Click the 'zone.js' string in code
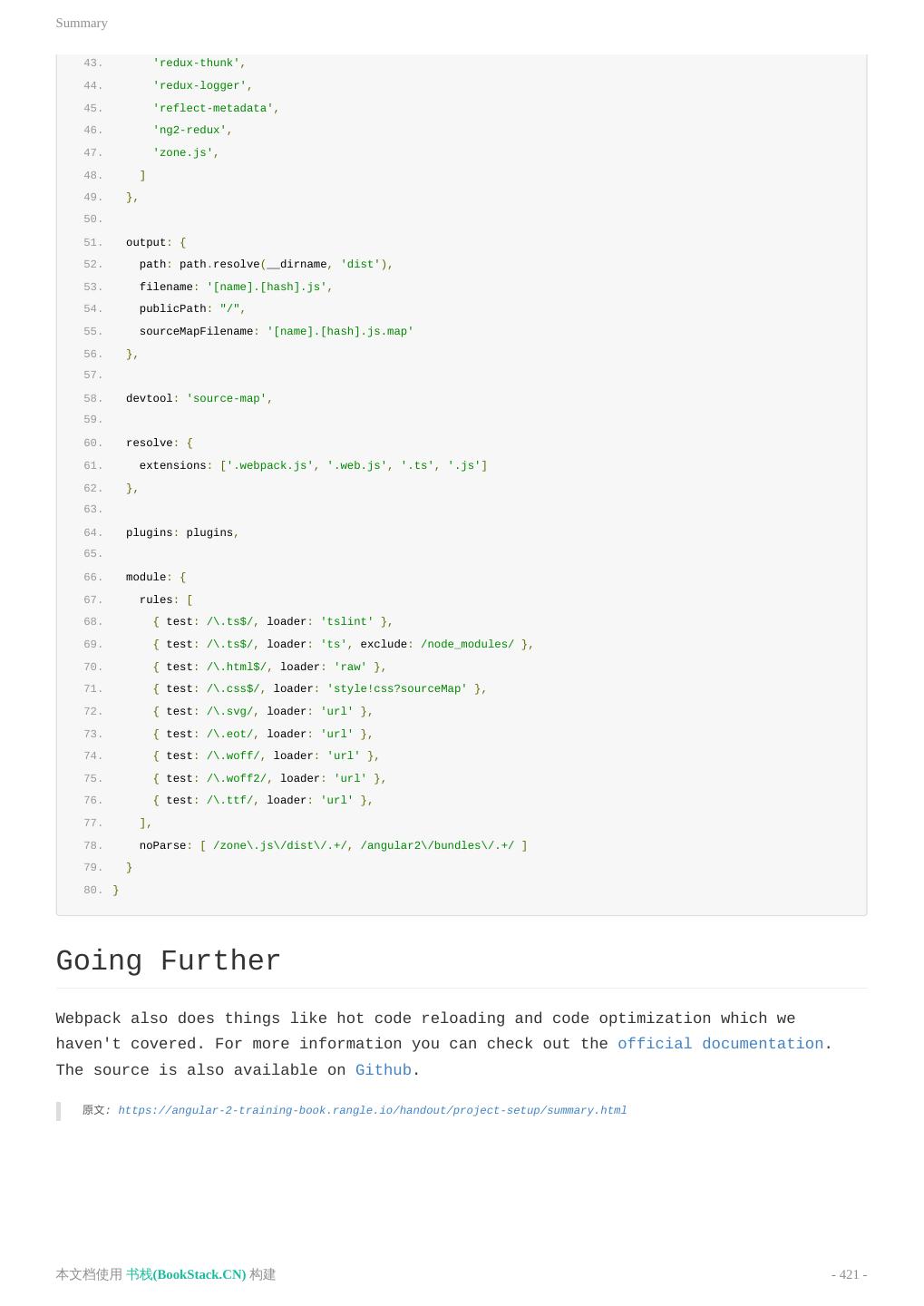 tap(182, 152)
